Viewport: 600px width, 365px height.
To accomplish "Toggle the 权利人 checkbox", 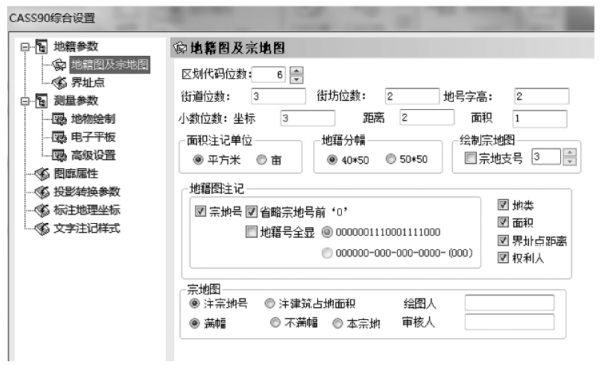I will coord(503,258).
